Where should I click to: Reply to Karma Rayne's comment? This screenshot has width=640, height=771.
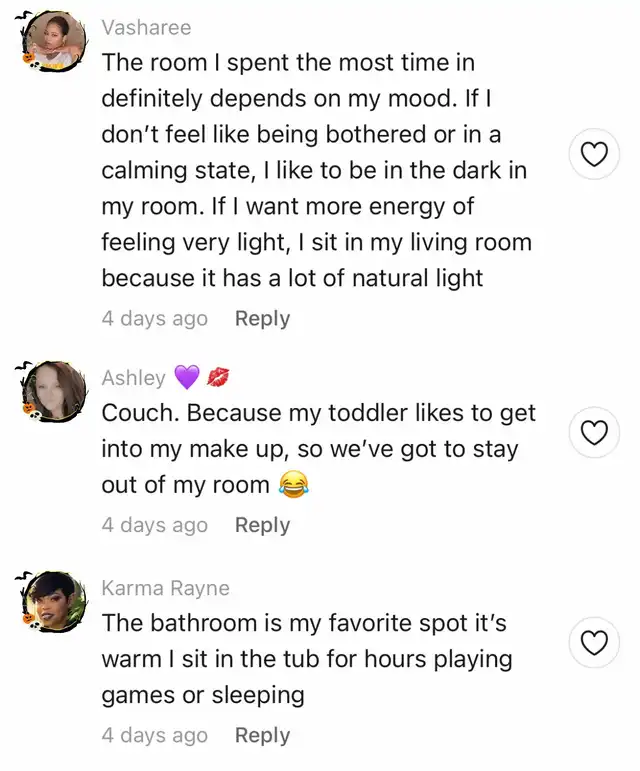[262, 735]
